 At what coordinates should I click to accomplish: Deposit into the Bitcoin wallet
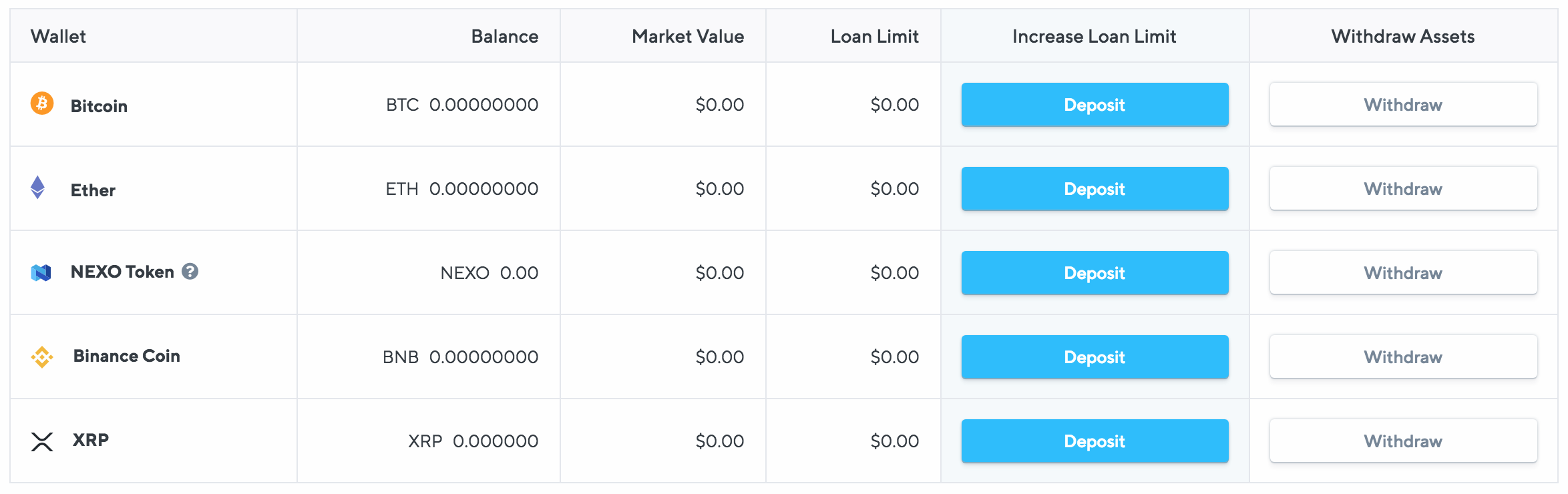pyautogui.click(x=1095, y=105)
